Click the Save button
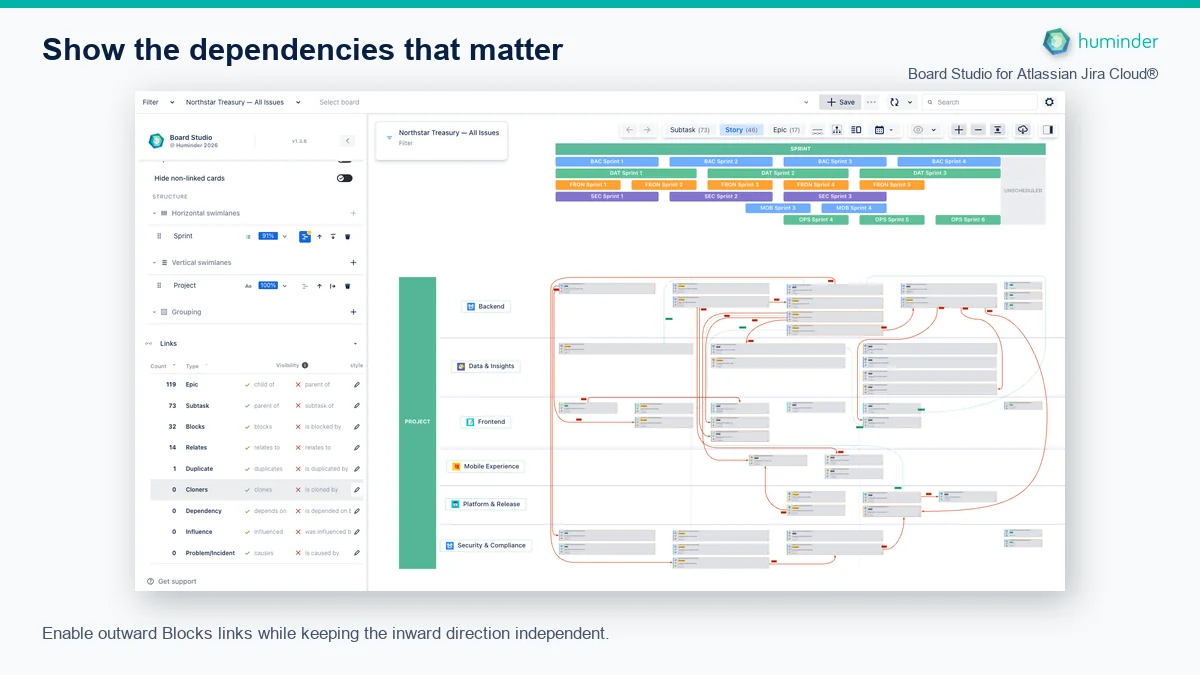Screen dimensions: 1200x675 [x=840, y=102]
